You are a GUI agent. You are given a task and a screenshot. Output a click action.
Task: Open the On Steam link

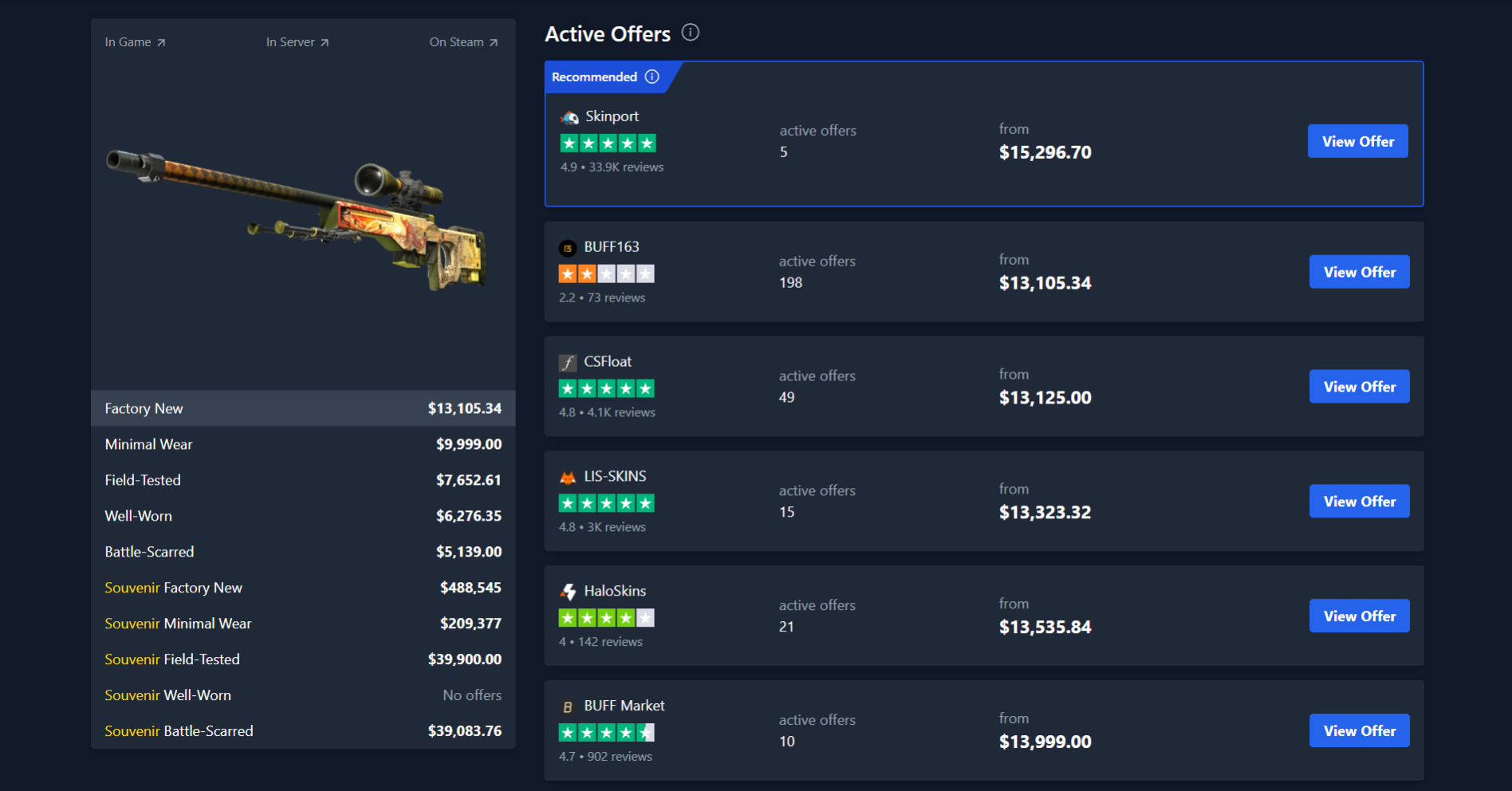(463, 42)
